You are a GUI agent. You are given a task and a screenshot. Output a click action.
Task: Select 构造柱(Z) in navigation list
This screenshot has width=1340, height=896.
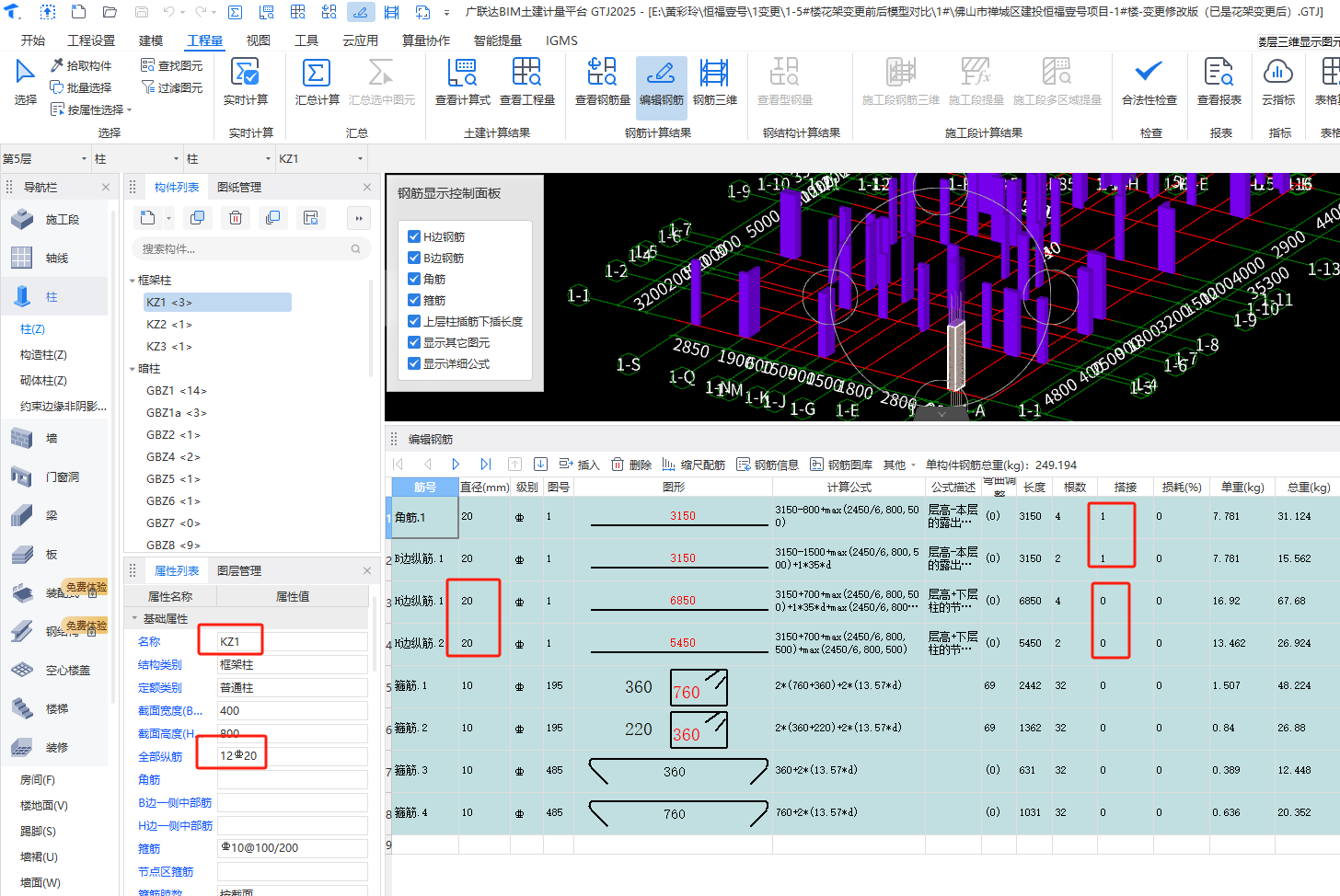tap(43, 354)
